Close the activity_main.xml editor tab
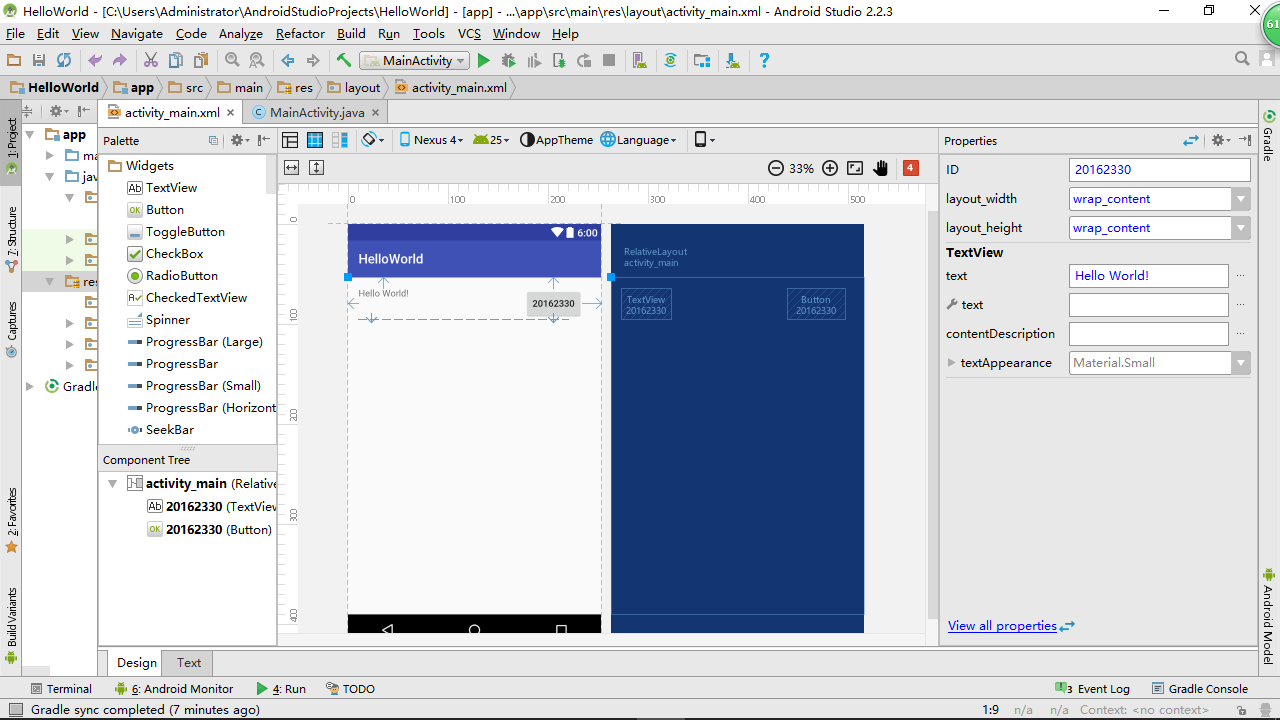 point(230,113)
